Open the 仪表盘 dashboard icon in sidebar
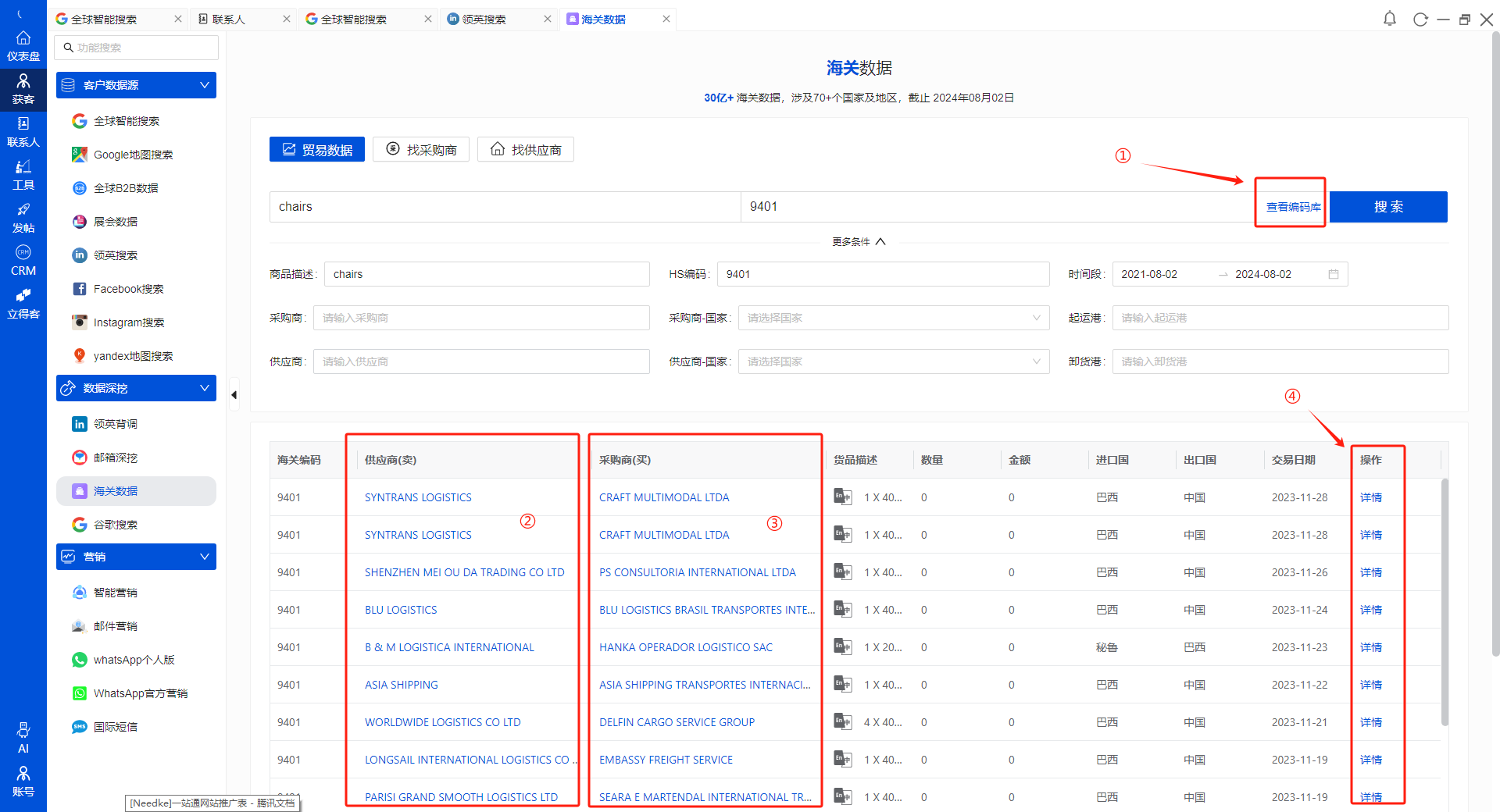Image resolution: width=1500 pixels, height=812 pixels. tap(23, 46)
